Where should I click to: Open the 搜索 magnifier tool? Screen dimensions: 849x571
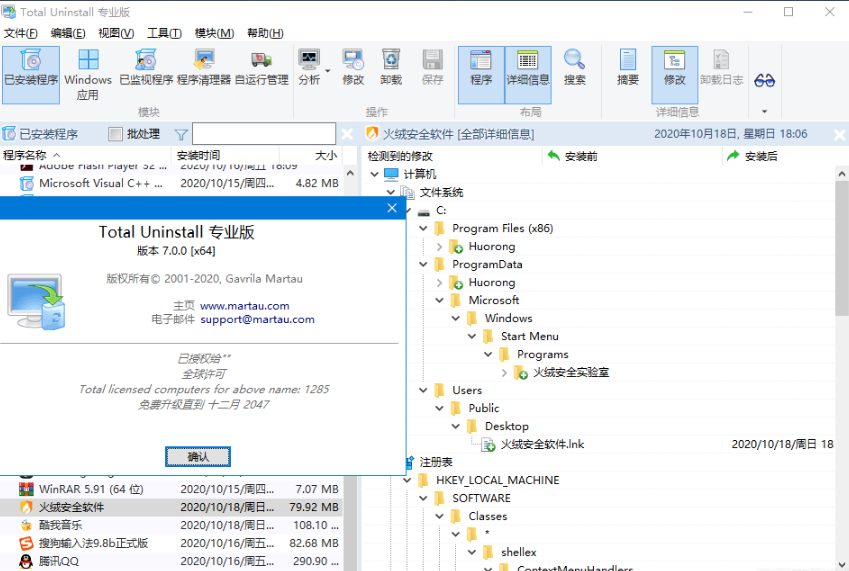pyautogui.click(x=574, y=68)
